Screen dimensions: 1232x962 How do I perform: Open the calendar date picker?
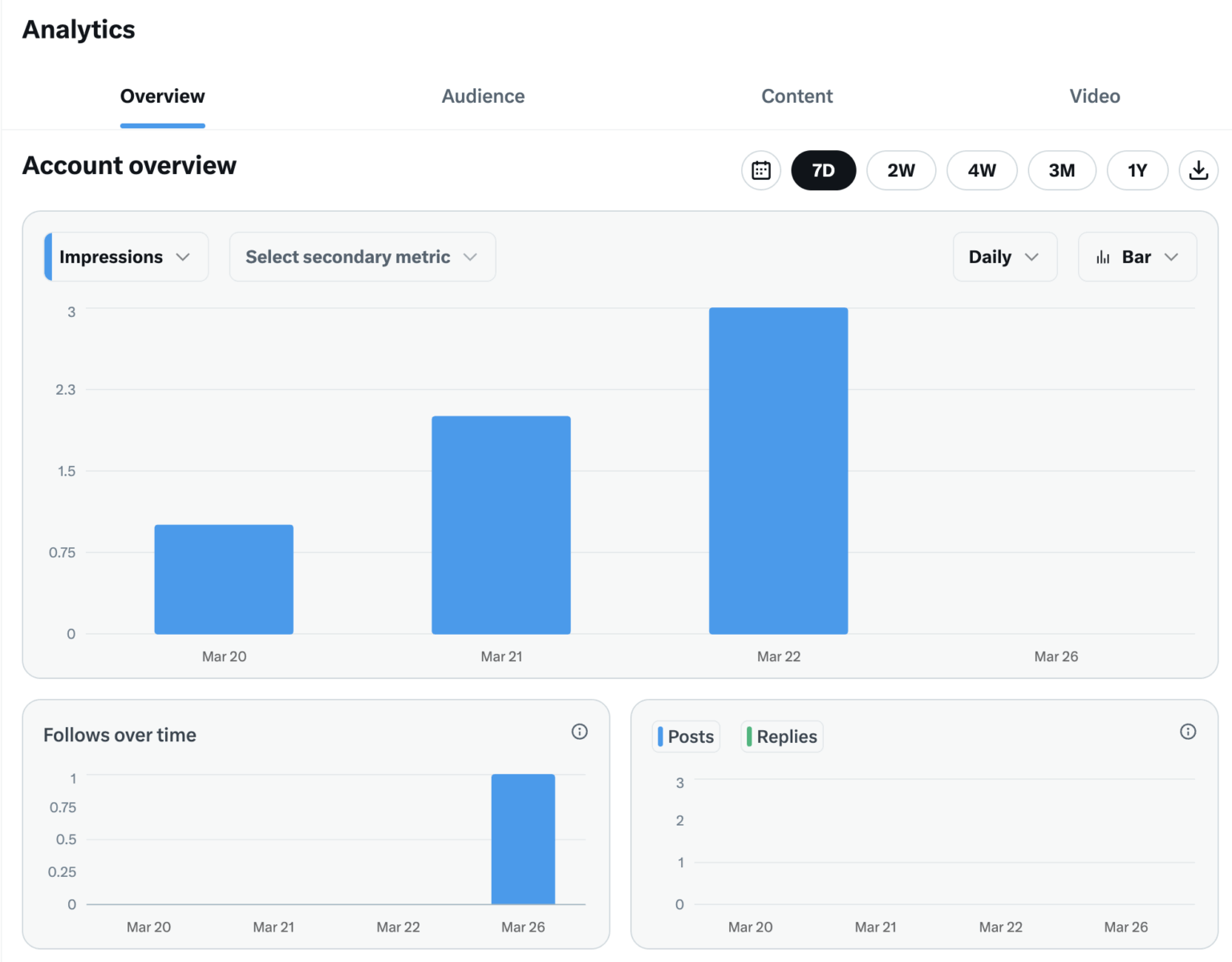tap(760, 170)
